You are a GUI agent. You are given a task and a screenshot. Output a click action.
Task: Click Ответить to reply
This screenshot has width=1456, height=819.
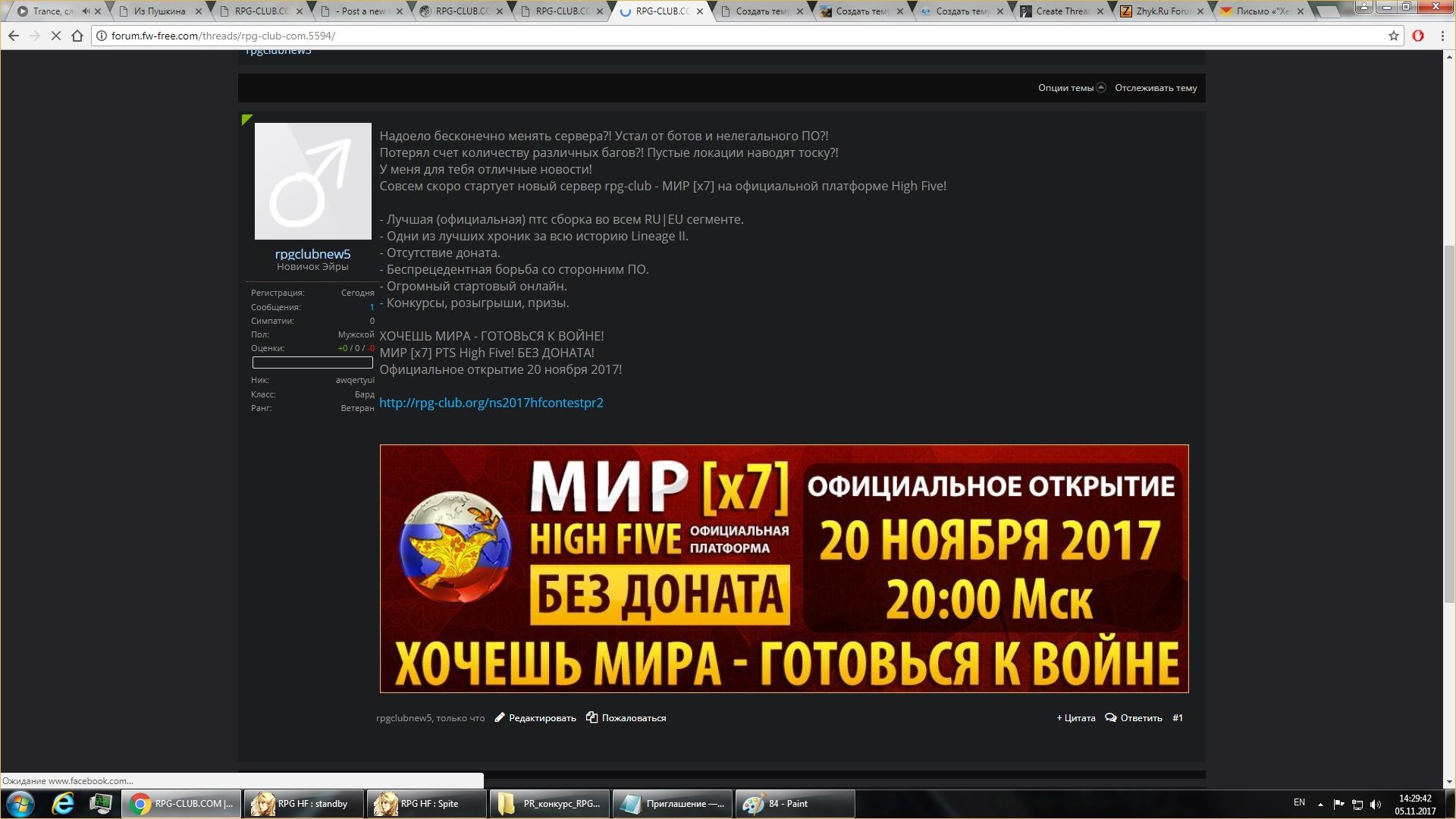1134,718
